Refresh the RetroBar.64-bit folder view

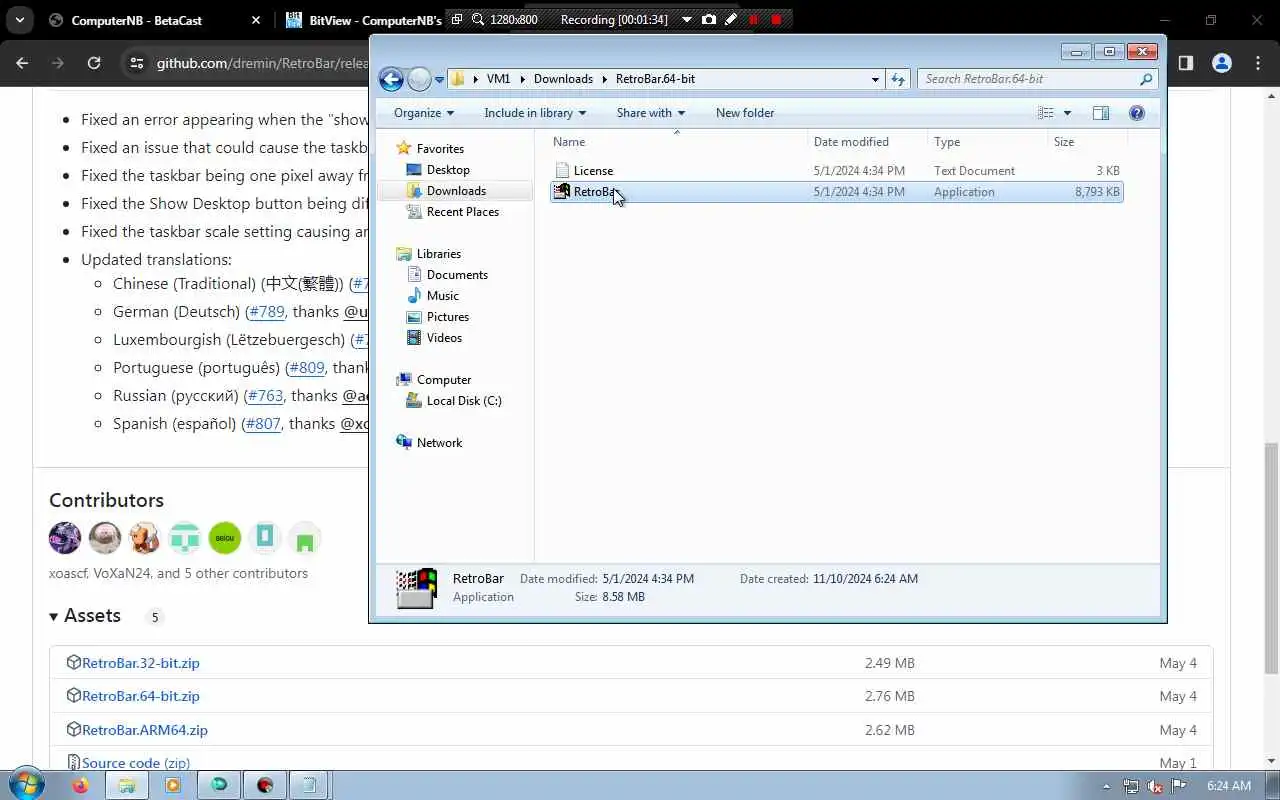[898, 79]
